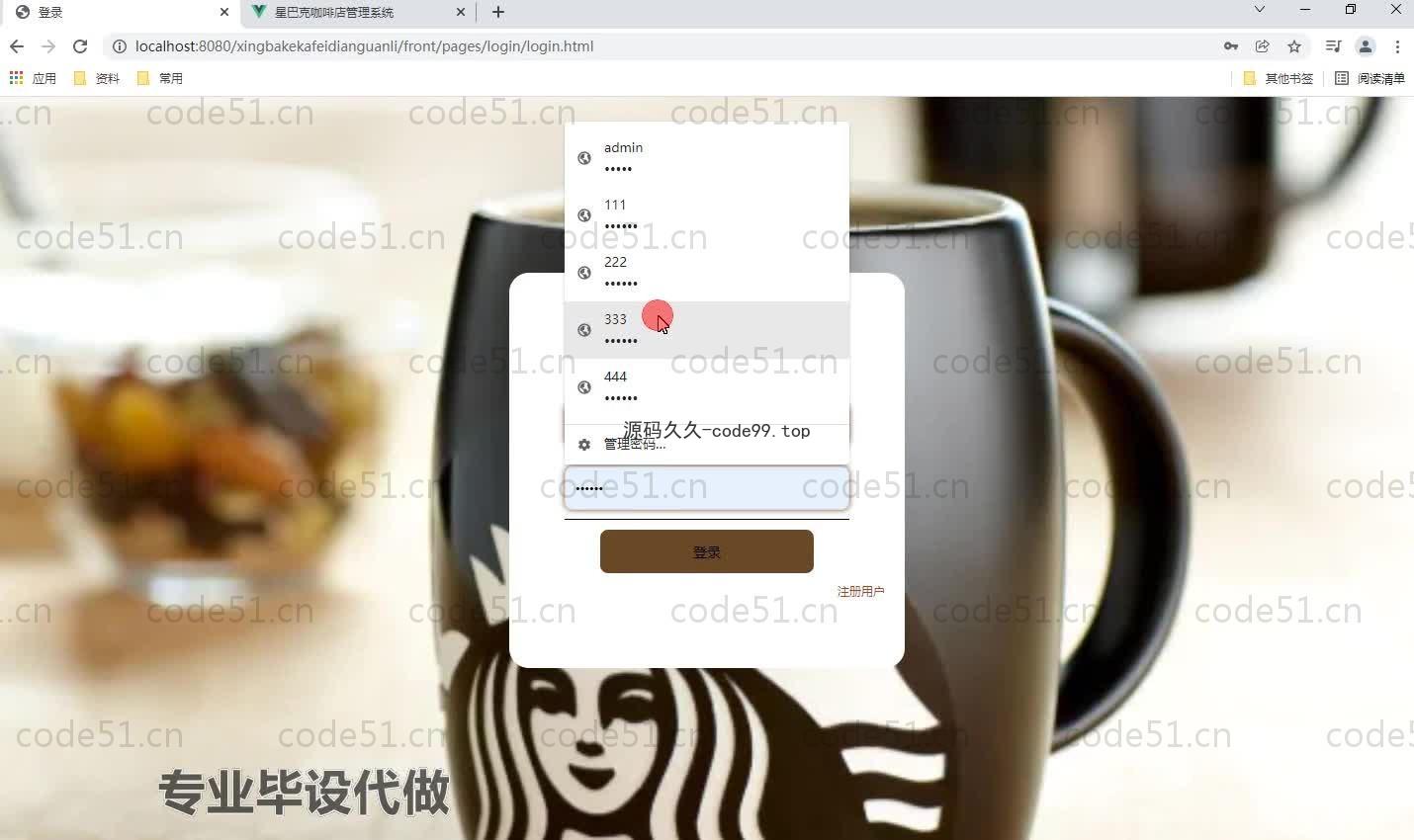Open the saved passwords key icon

[1231, 46]
